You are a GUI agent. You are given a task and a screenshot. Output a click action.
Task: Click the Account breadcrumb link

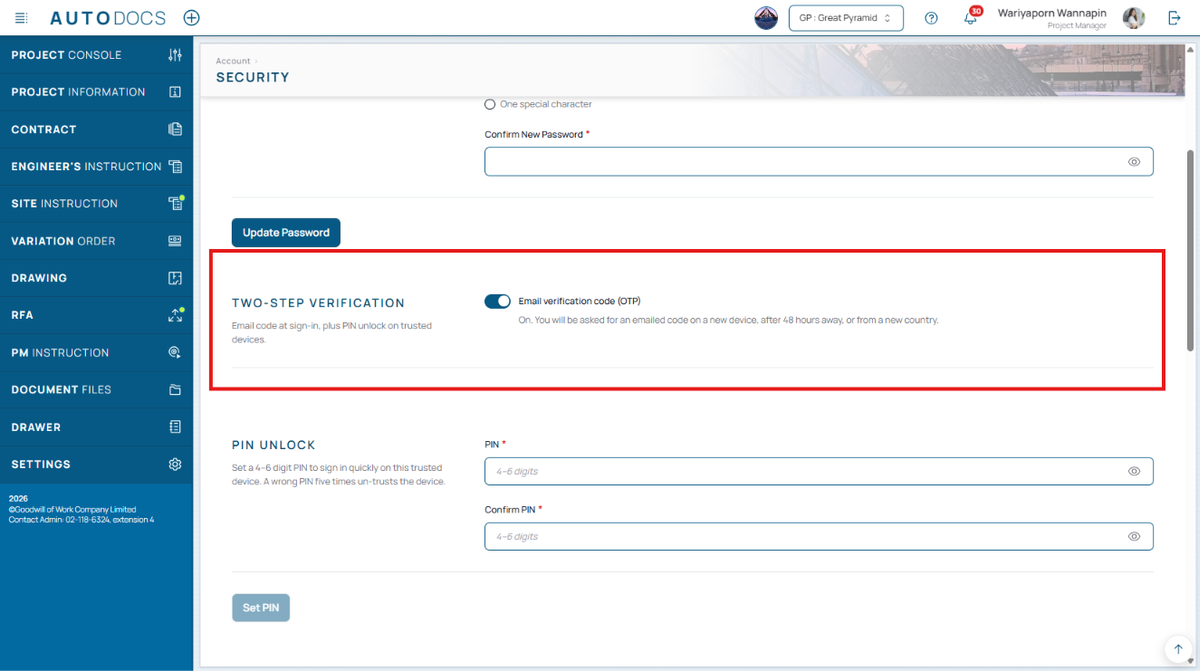pos(233,61)
